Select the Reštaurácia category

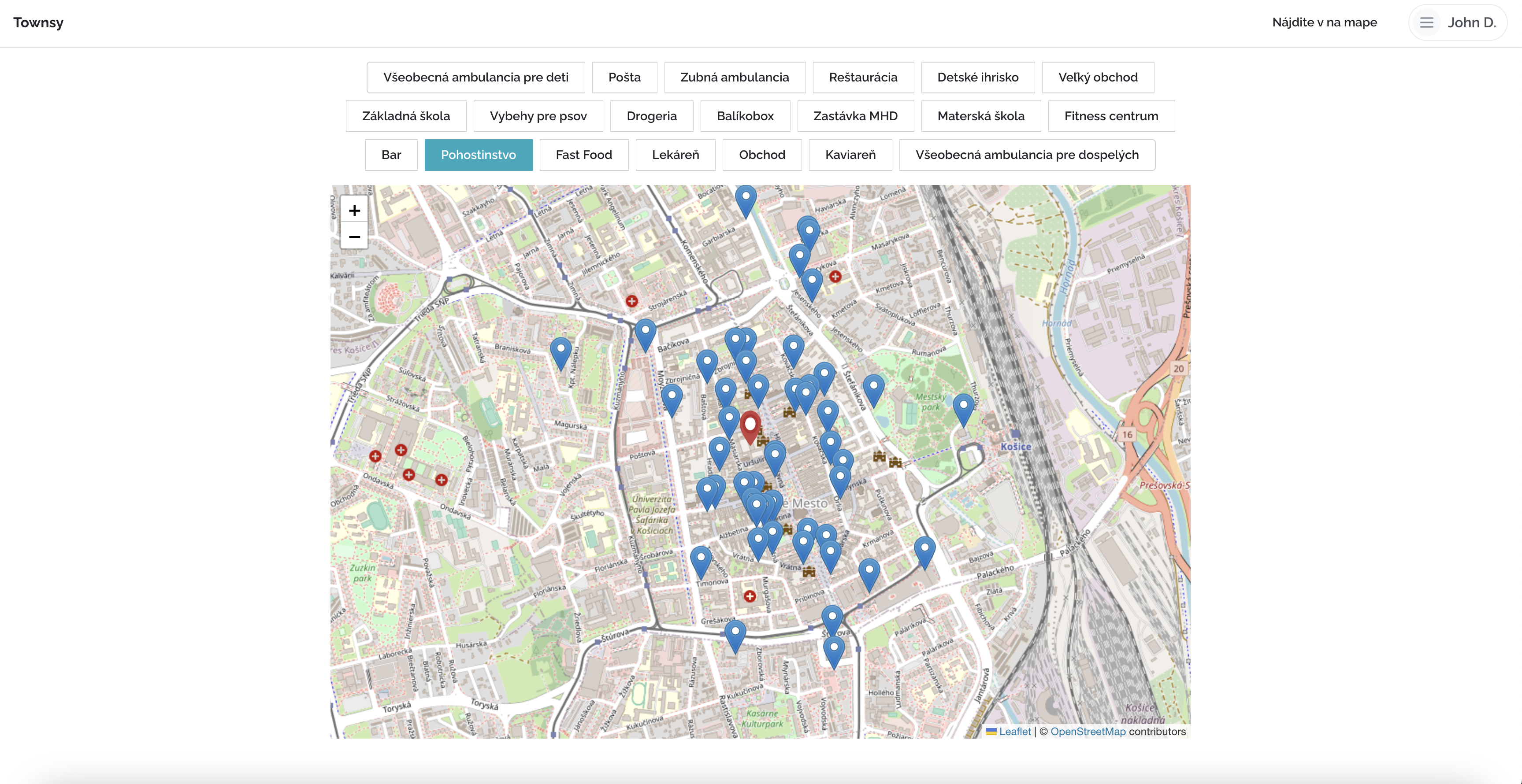(x=863, y=78)
